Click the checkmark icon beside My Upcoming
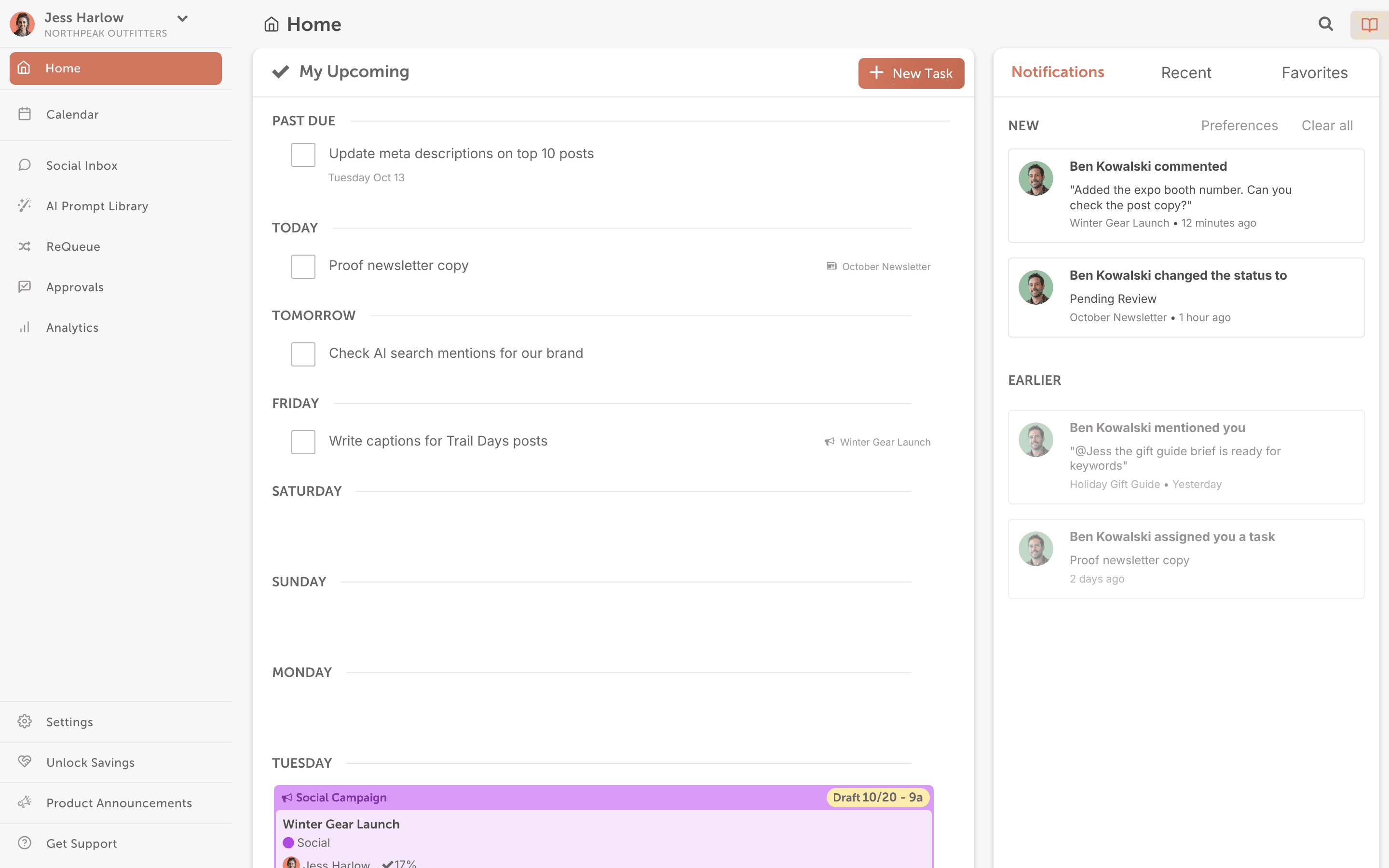 [281, 72]
